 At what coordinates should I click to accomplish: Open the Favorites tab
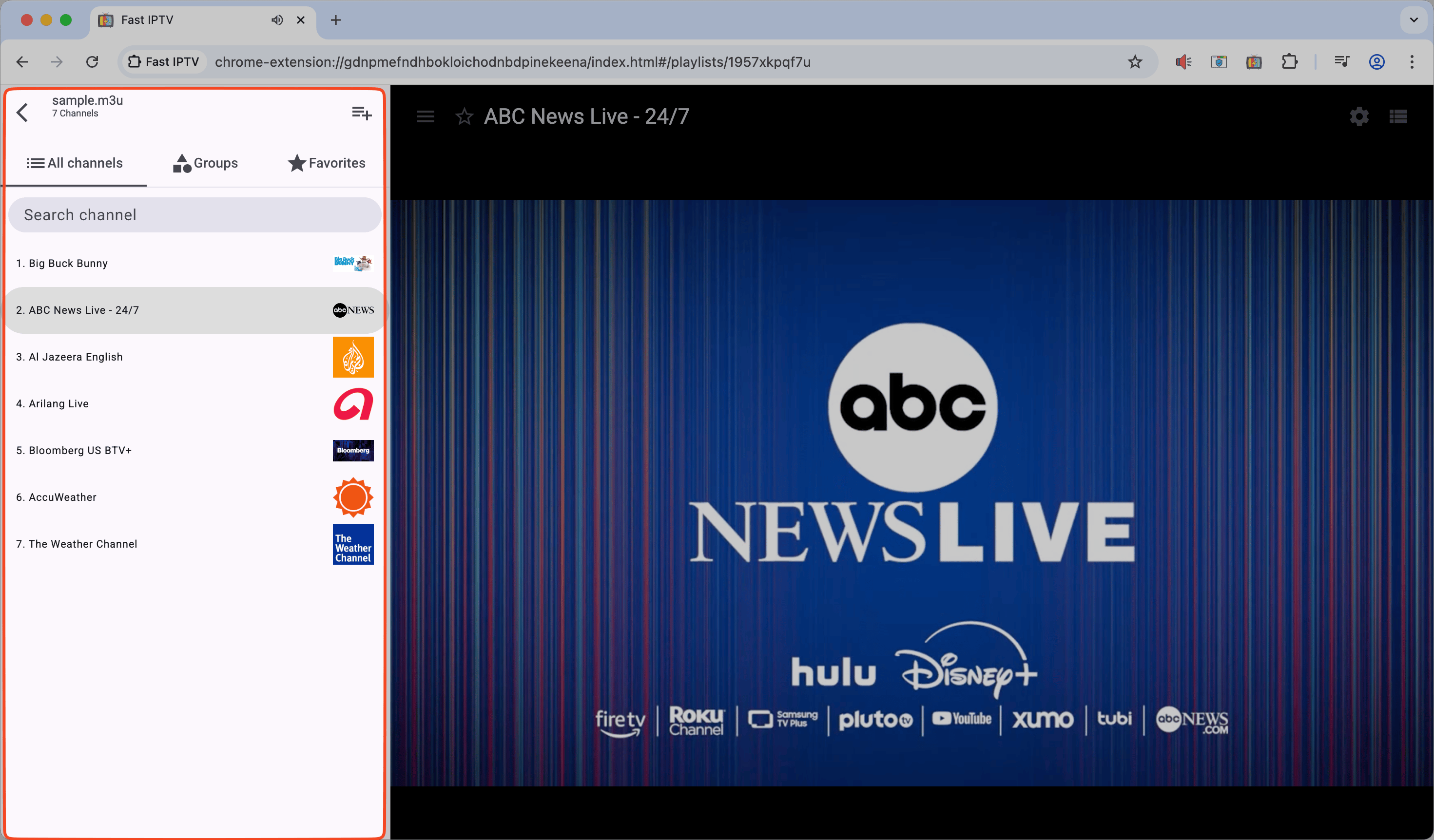(x=326, y=163)
